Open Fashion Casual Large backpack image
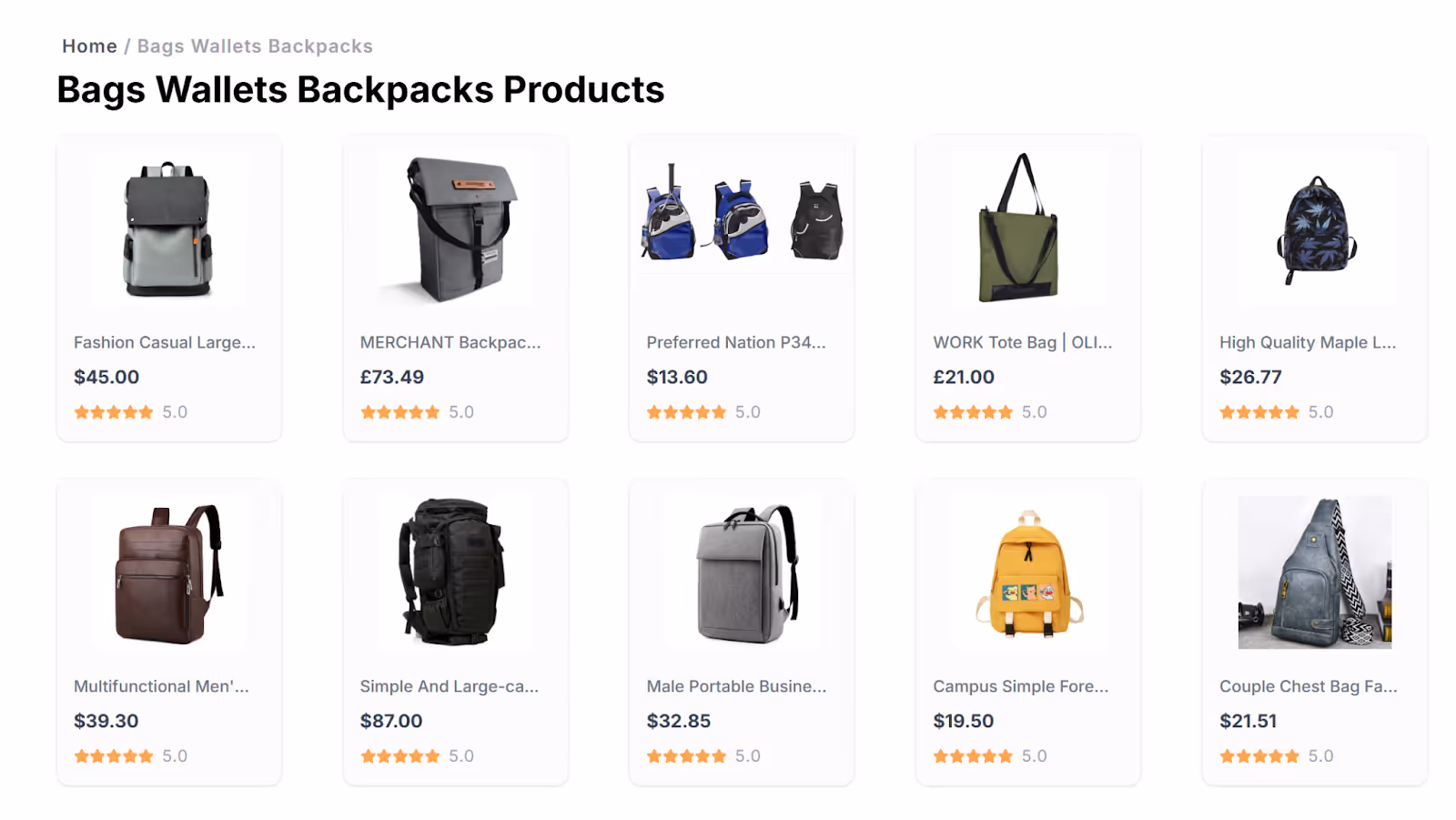Image resolution: width=1456 pixels, height=820 pixels. [168, 229]
